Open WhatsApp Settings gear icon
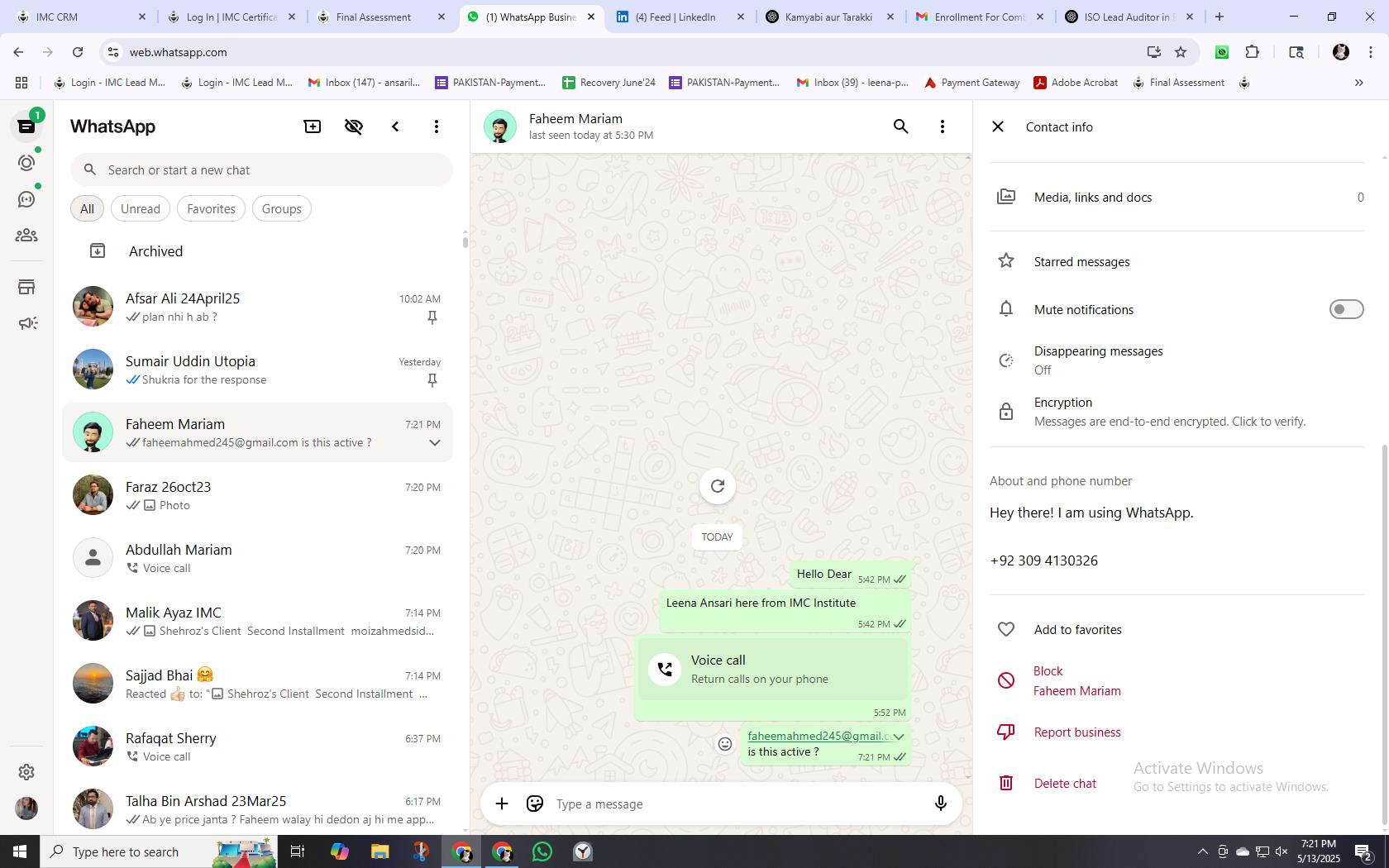The height and width of the screenshot is (868, 1389). (x=26, y=771)
